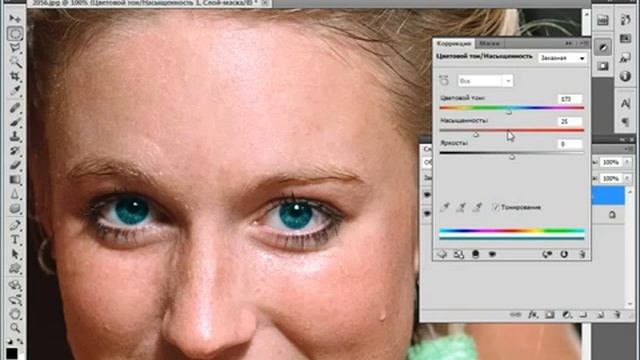Select the Elliptical Marquee tool
640x360 pixels.
click(15, 33)
